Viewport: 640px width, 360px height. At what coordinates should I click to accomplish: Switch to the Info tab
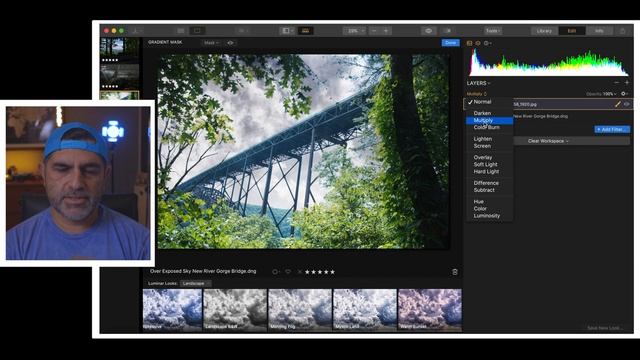tap(599, 31)
